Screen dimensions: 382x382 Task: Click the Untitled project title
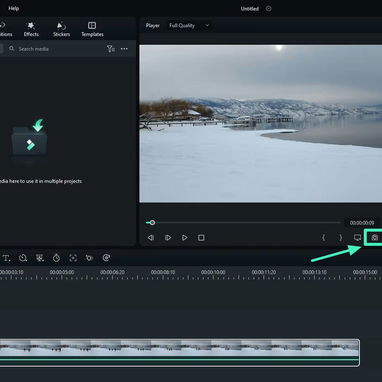pyautogui.click(x=250, y=9)
